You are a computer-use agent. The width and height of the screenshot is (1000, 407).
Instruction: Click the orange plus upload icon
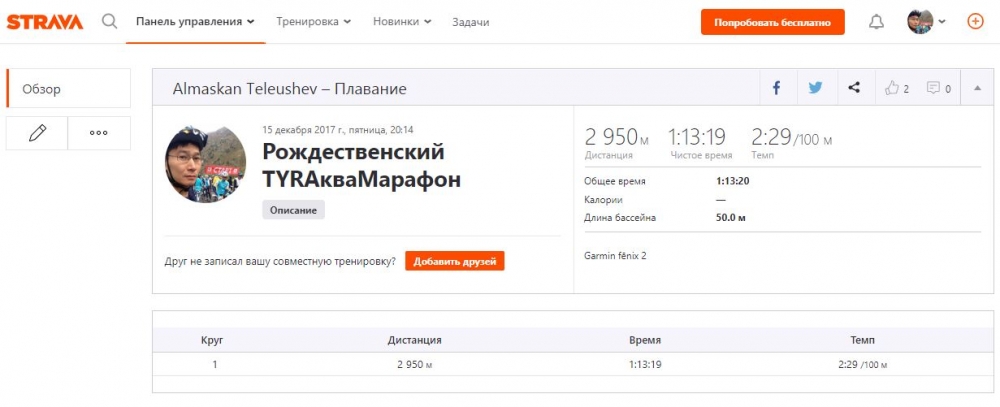[x=975, y=21]
